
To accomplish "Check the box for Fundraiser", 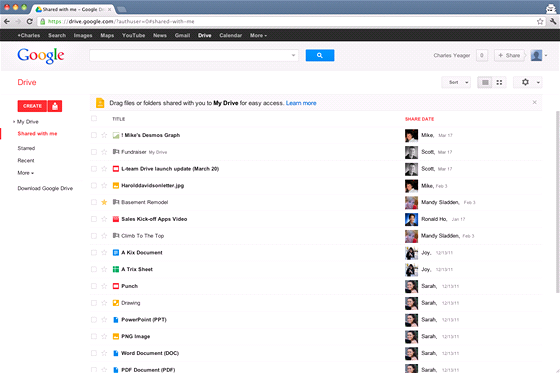I will 94,152.
